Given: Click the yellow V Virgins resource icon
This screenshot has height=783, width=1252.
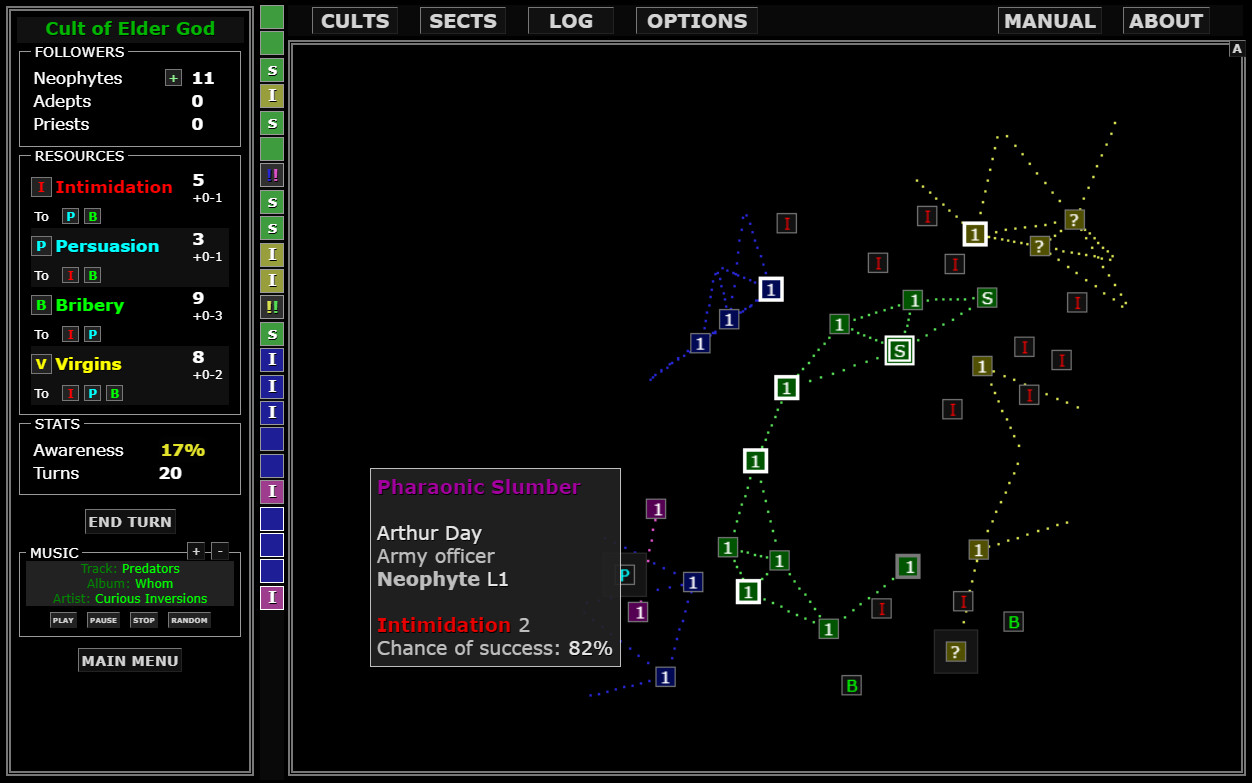Looking at the screenshot, I should [41, 363].
